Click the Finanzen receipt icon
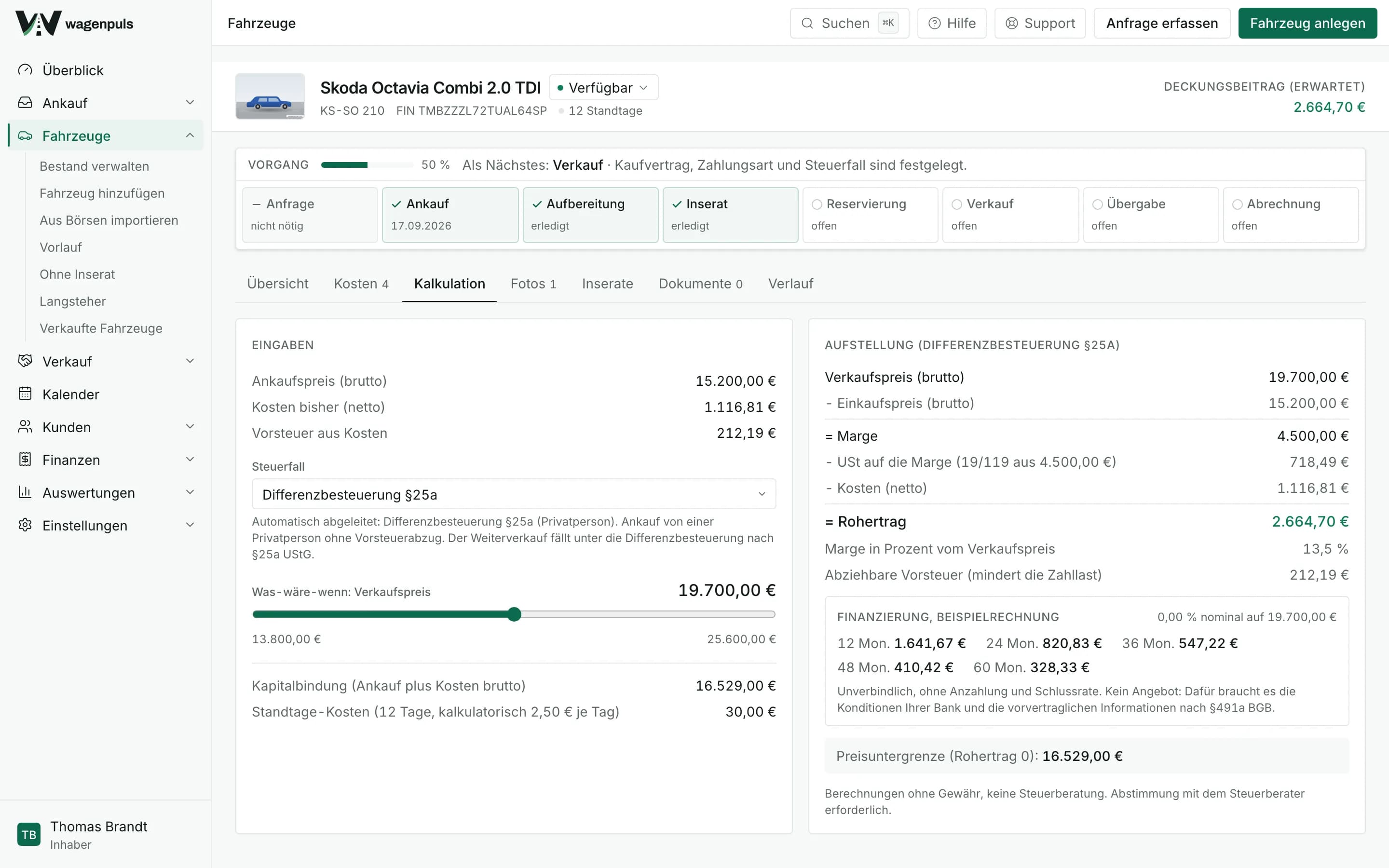This screenshot has height=868, width=1389. [x=25, y=459]
